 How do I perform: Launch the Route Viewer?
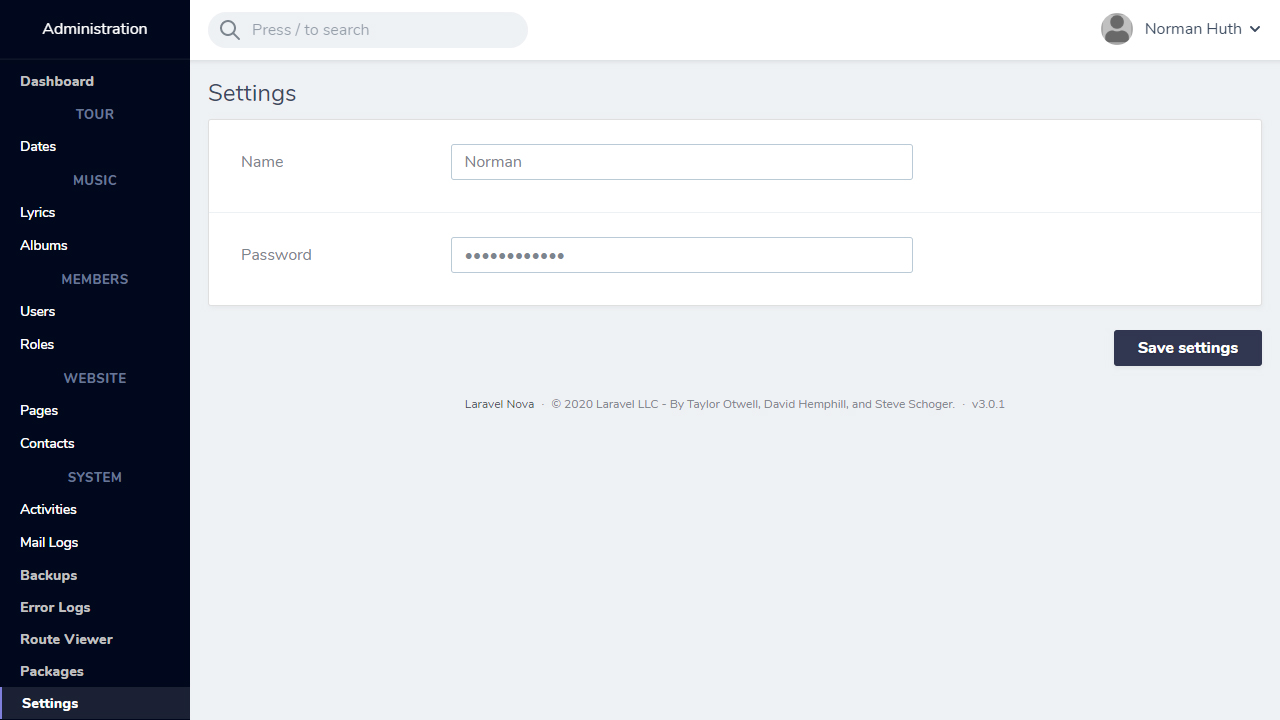66,639
